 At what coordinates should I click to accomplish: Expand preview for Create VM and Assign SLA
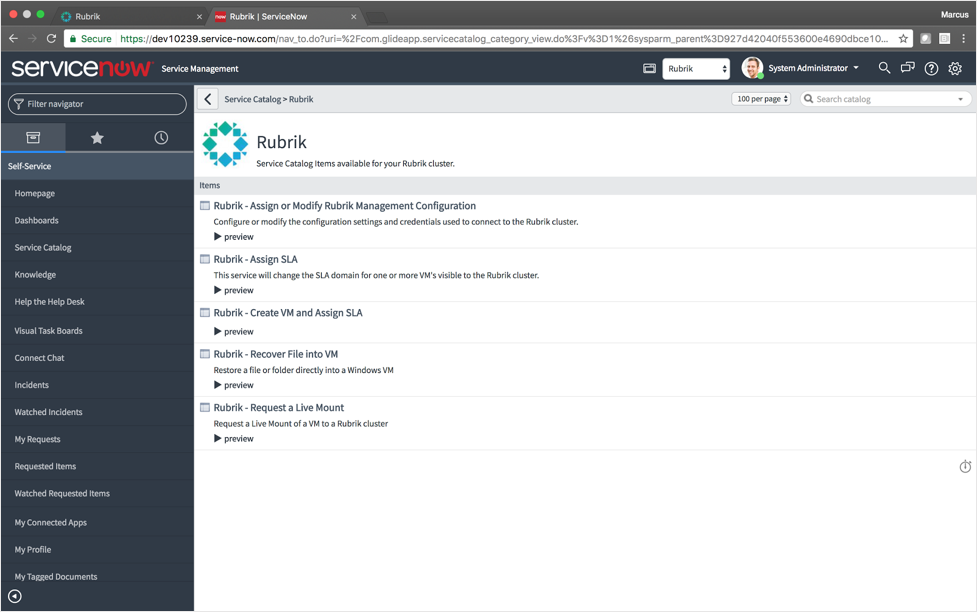point(234,332)
